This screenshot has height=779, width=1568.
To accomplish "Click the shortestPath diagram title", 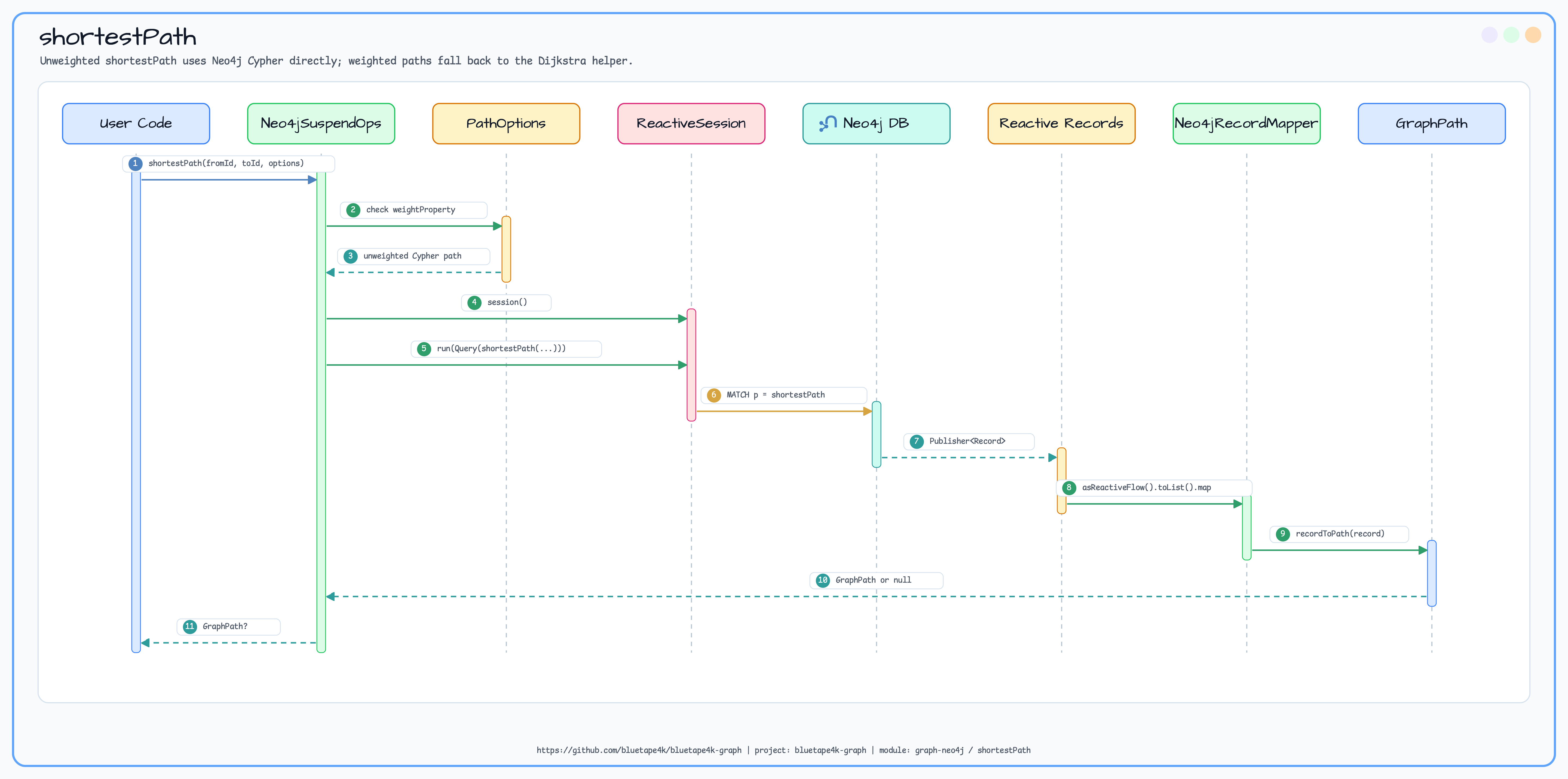I will [118, 37].
